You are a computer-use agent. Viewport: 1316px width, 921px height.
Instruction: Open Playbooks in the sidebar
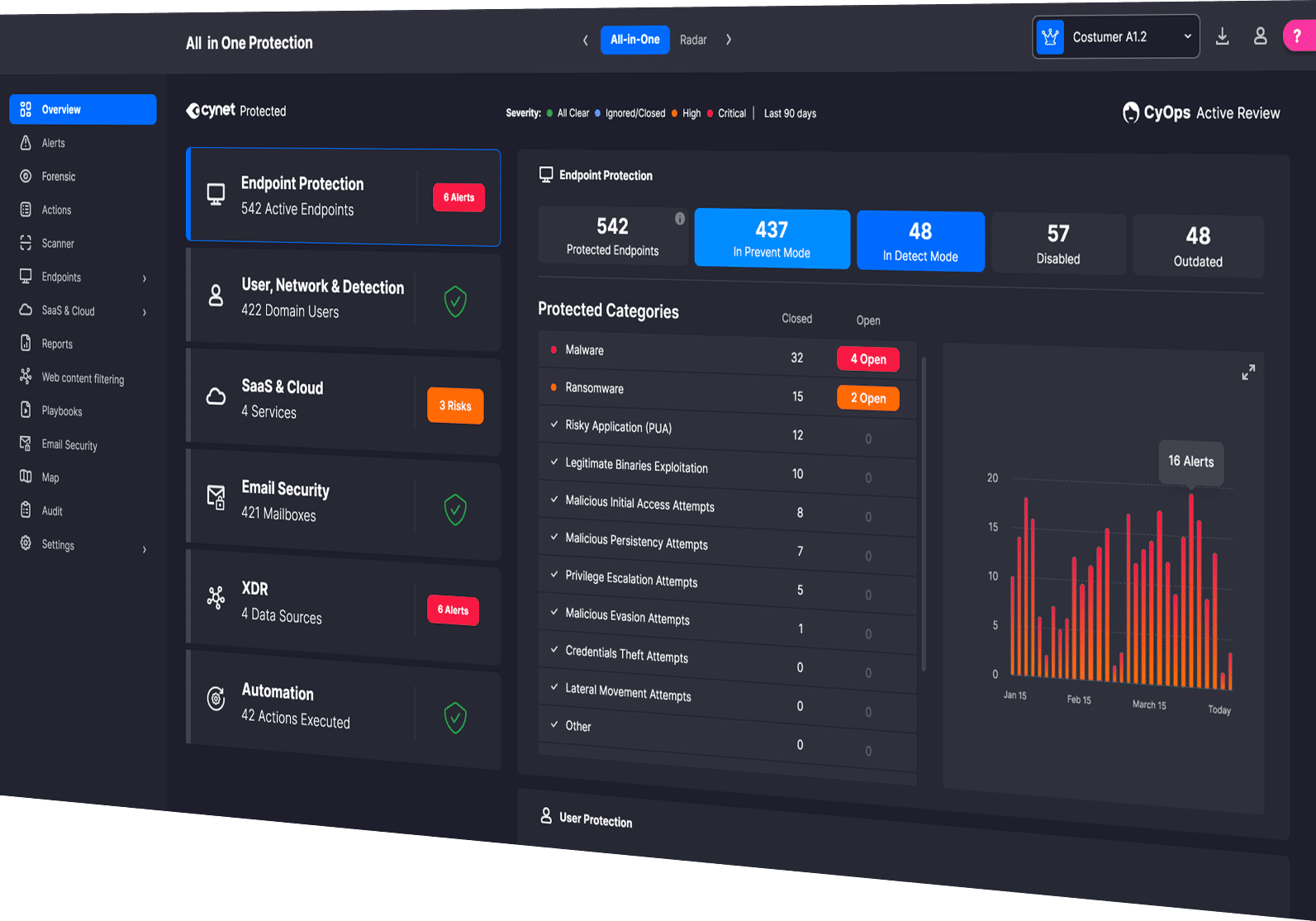coord(61,411)
